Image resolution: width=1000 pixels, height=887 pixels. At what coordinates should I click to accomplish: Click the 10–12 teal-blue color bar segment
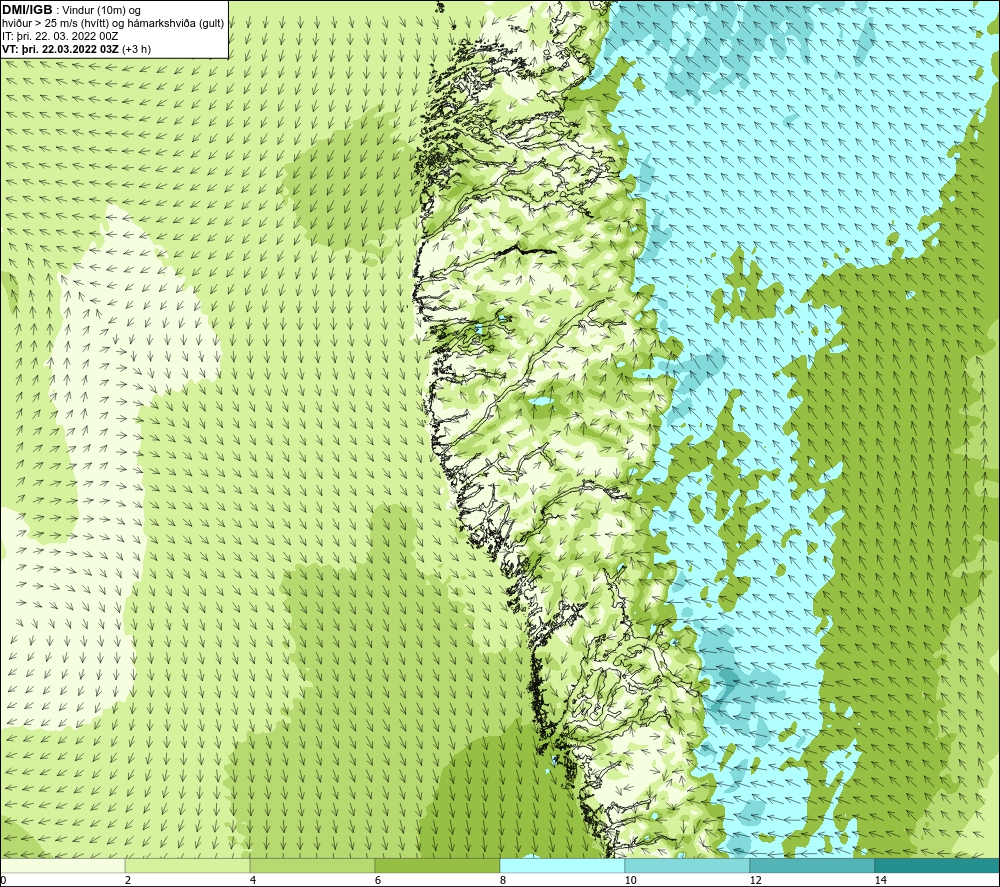tap(688, 865)
